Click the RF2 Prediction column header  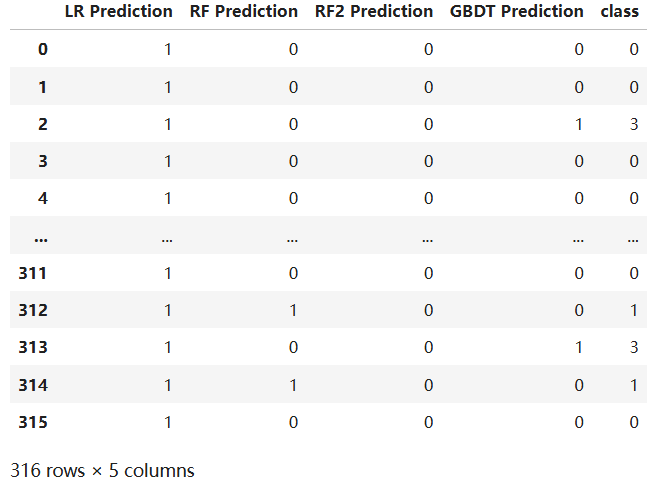tap(374, 12)
